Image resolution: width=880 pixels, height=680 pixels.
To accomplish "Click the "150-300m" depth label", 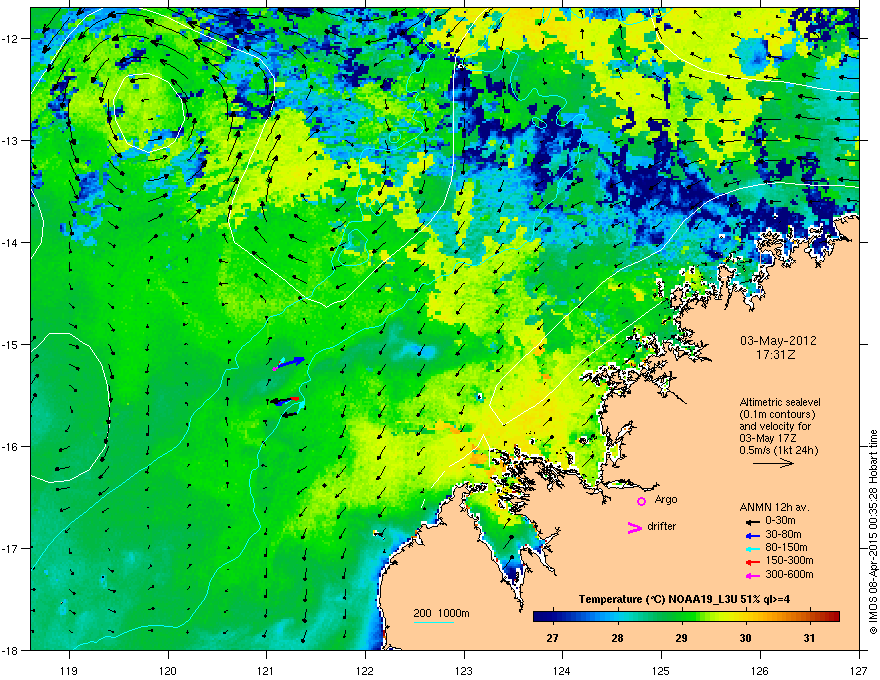I will coord(789,561).
